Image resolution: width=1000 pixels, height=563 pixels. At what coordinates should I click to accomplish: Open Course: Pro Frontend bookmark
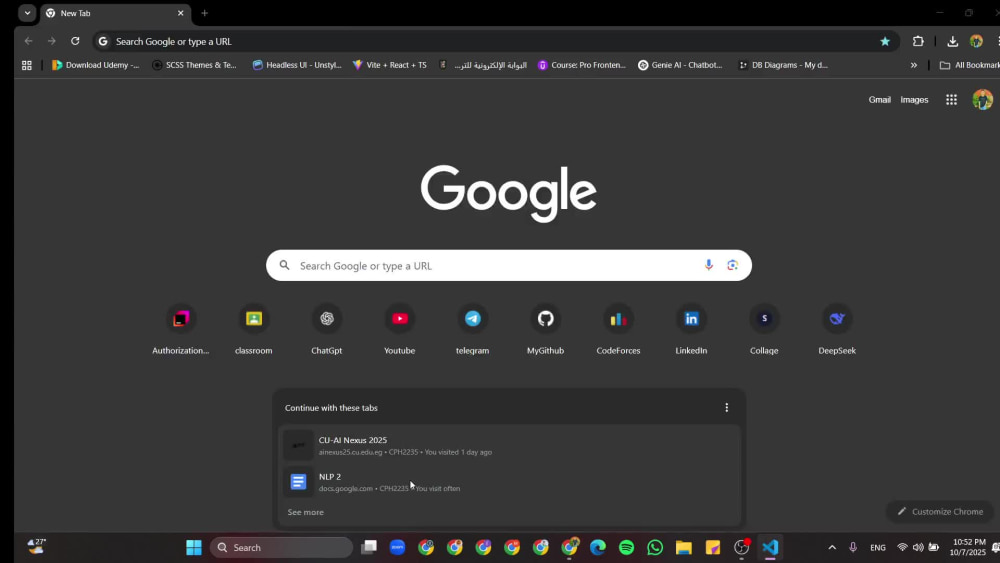(582, 65)
